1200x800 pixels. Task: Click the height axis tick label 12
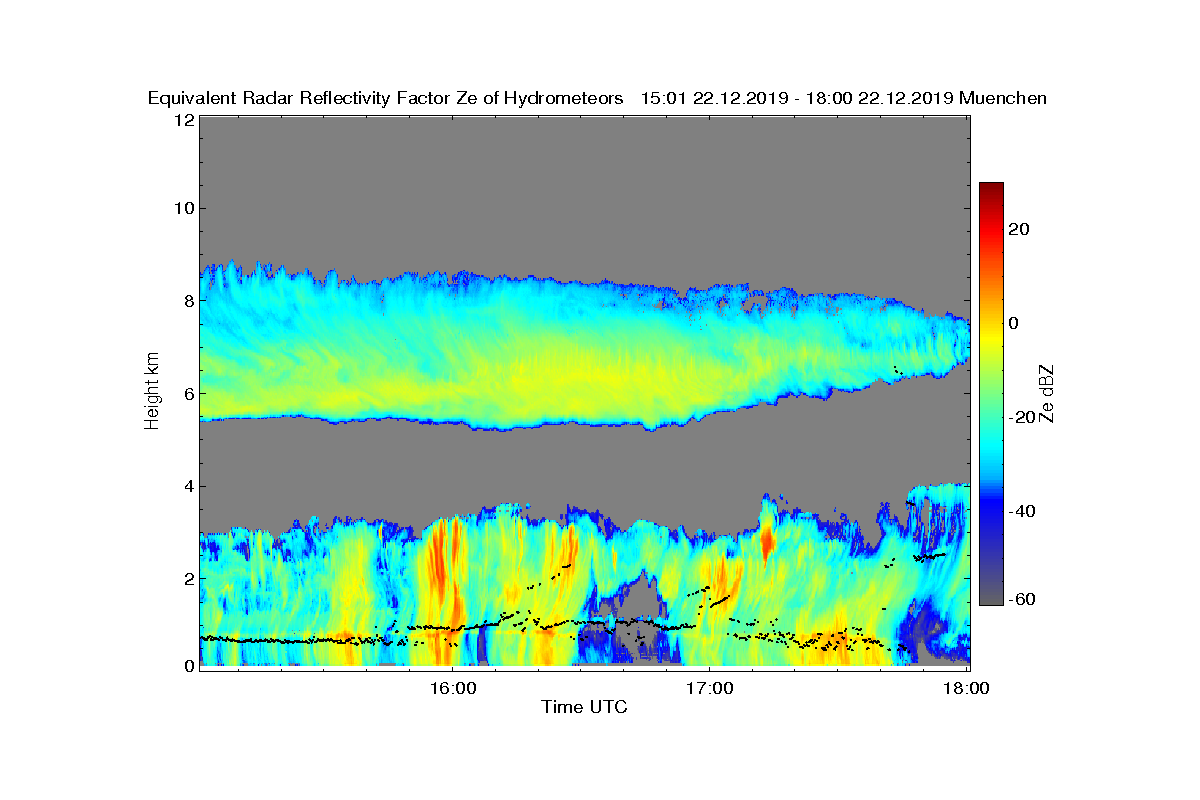point(183,119)
